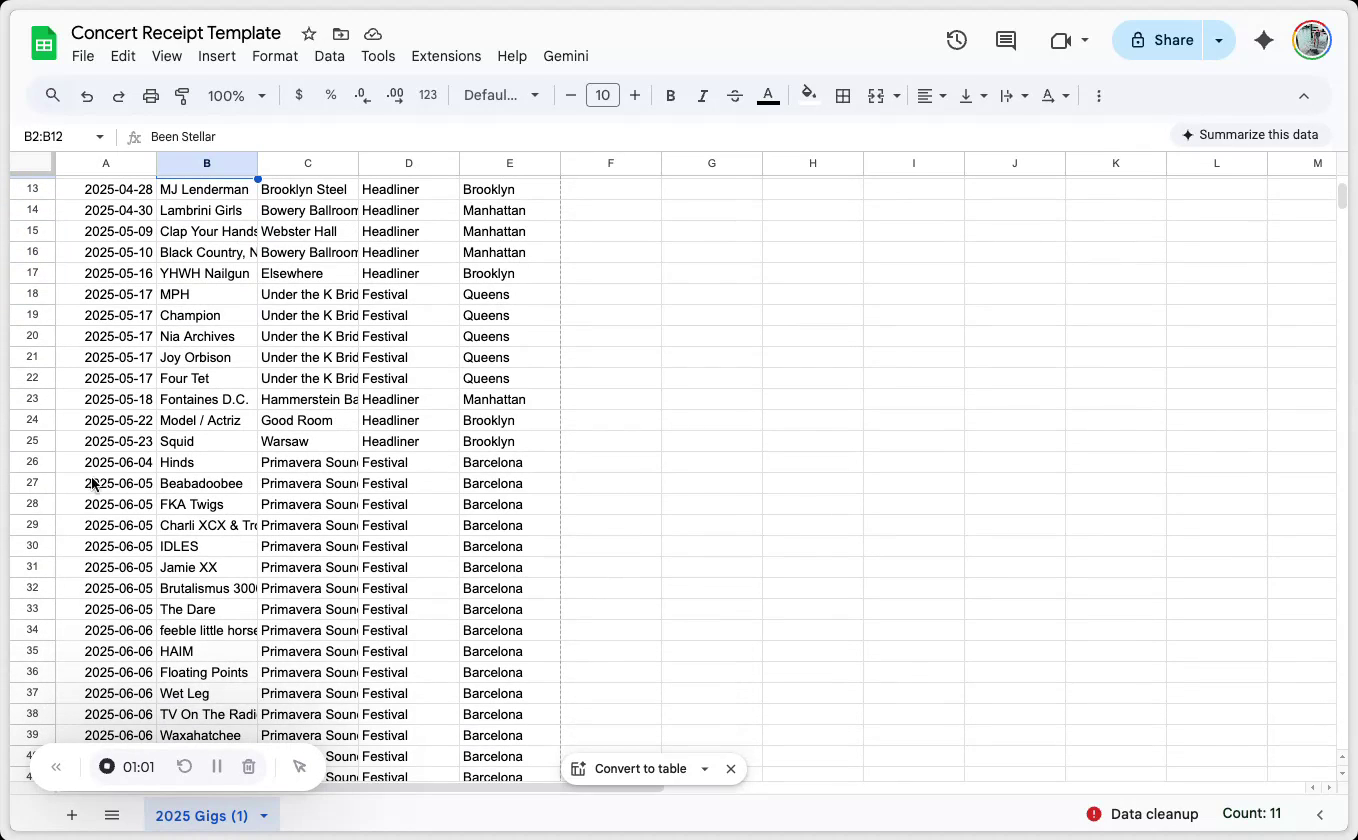Screen dimensions: 1358x840
Task: Click the font size field
Action: [603, 96]
